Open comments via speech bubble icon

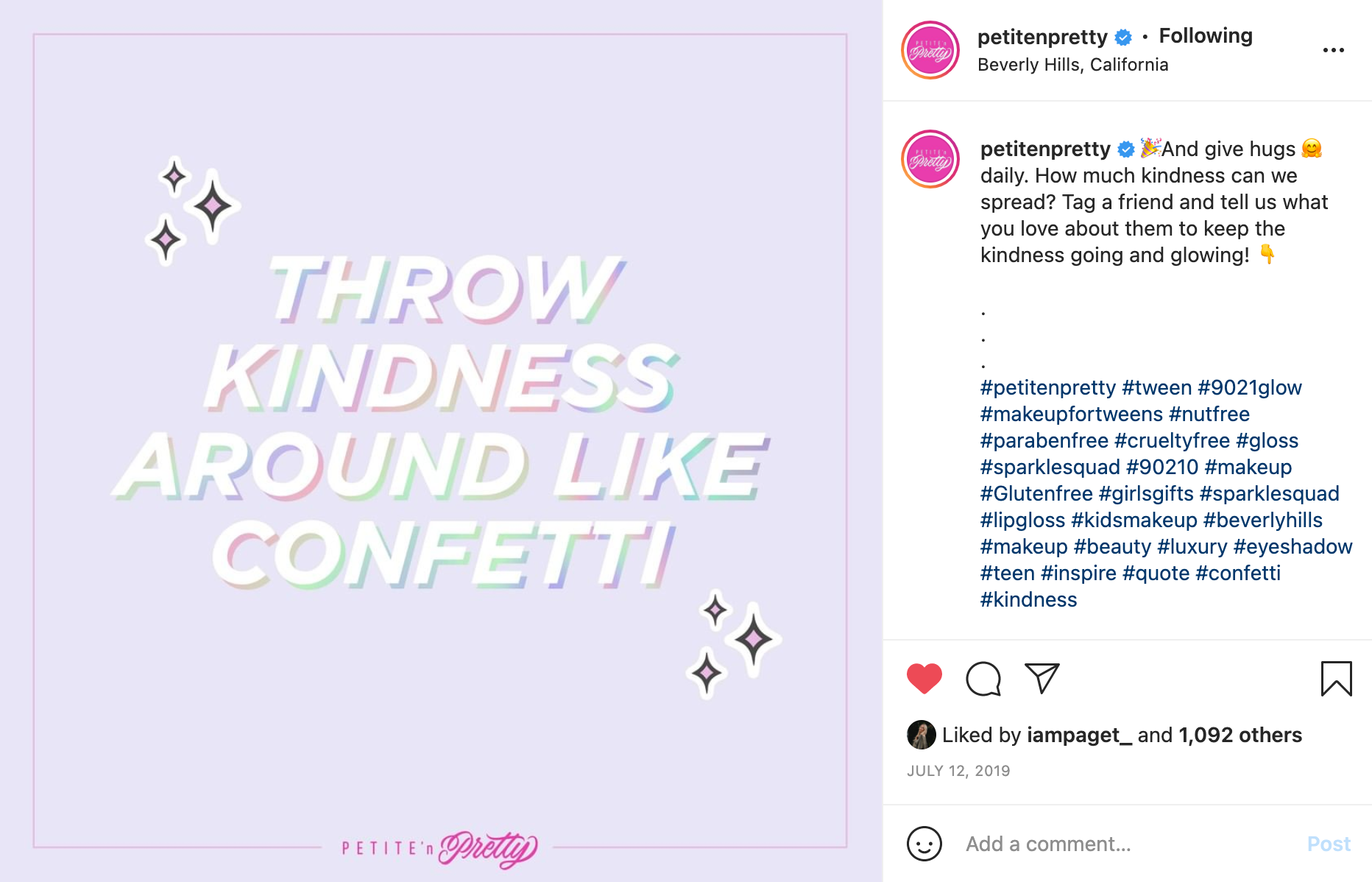(x=983, y=679)
